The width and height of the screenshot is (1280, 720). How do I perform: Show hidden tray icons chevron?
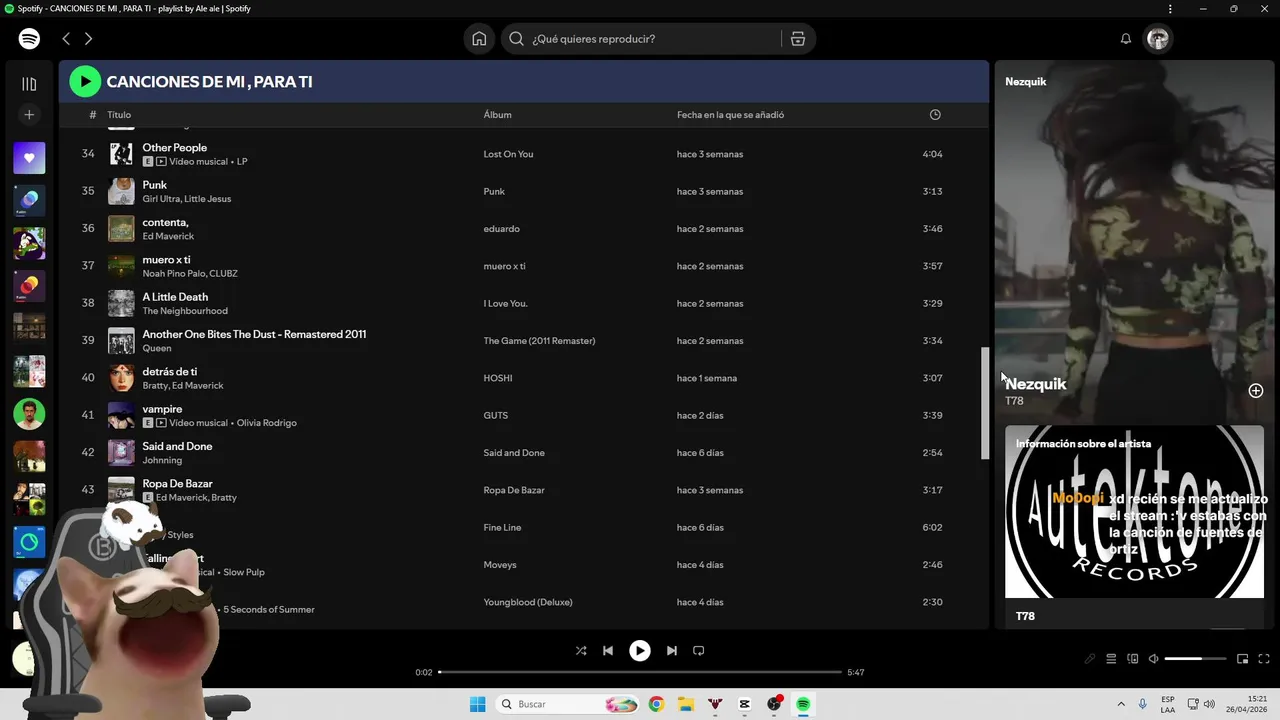coord(1120,704)
